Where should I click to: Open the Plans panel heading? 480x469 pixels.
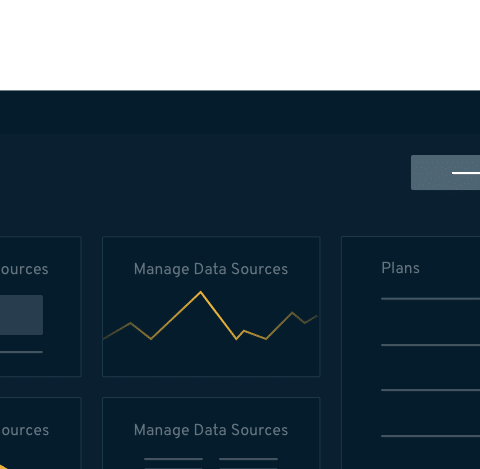coord(400,268)
